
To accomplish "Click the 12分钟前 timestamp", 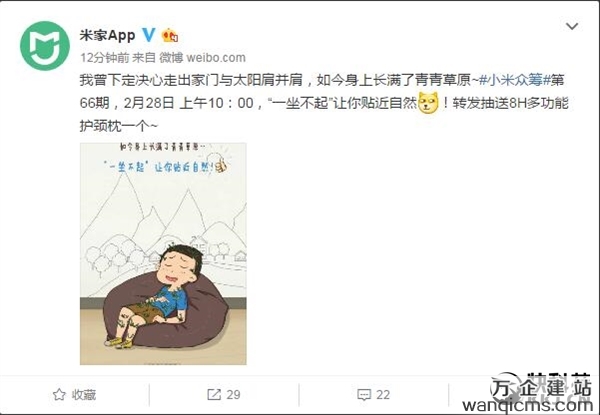I will 104,58.
